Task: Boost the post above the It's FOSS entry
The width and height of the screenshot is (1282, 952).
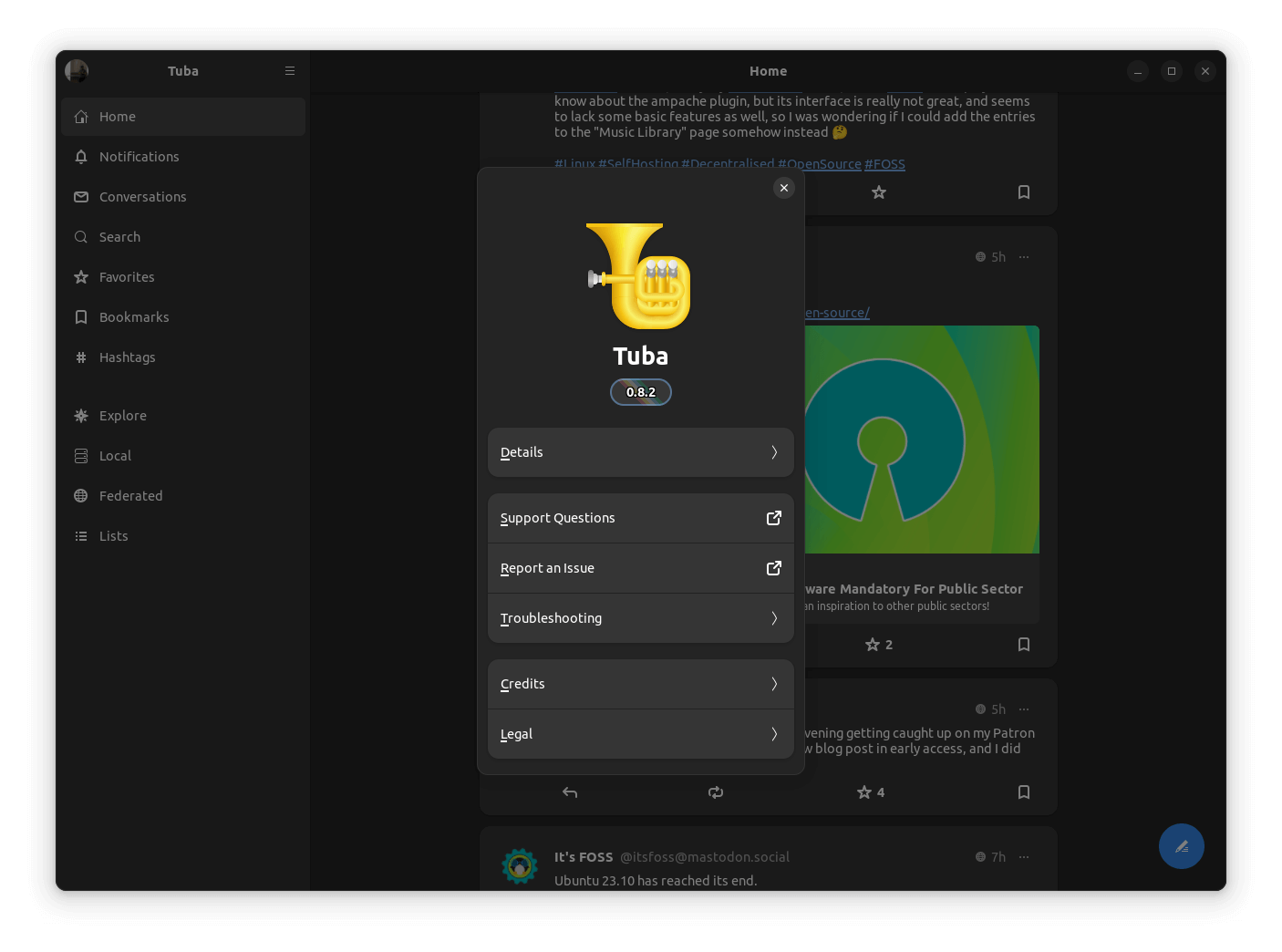Action: click(x=715, y=792)
